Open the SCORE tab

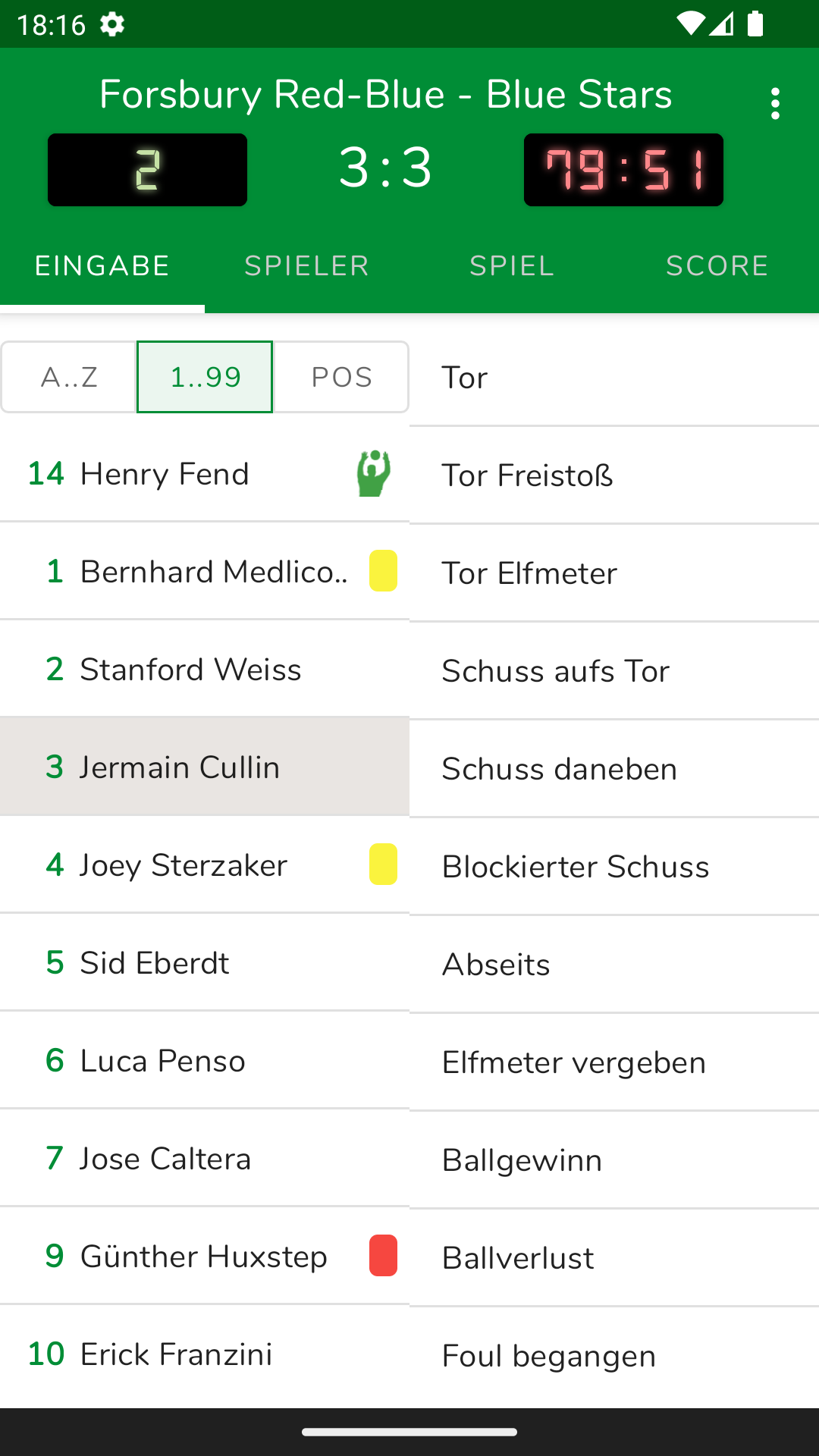pos(717,266)
